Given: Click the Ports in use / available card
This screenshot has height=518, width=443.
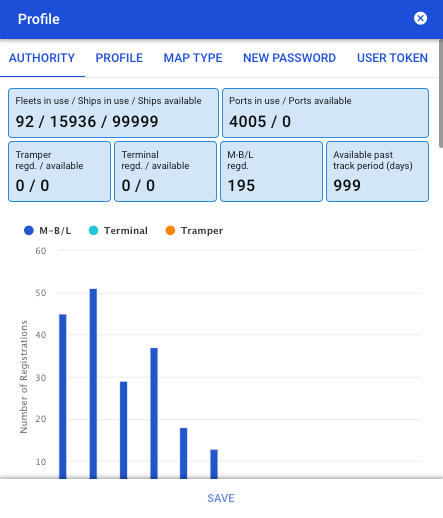Looking at the screenshot, I should (325, 113).
